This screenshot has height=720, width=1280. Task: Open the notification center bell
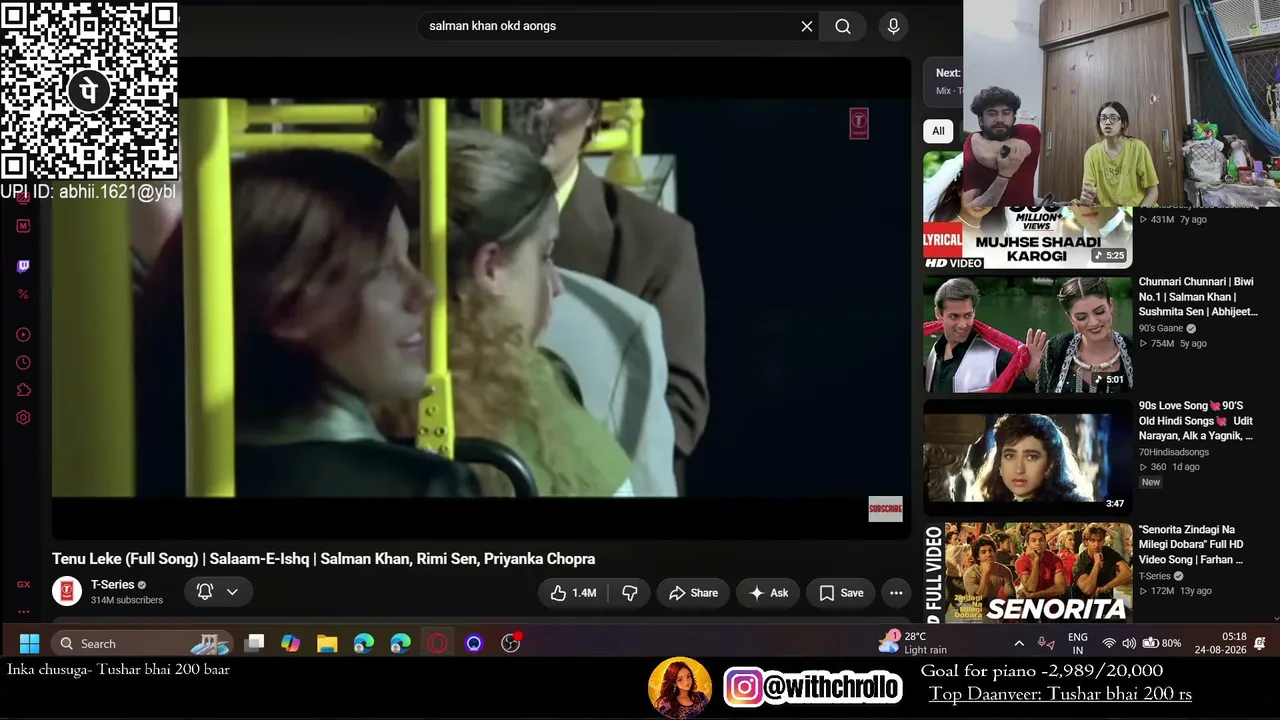click(1260, 643)
